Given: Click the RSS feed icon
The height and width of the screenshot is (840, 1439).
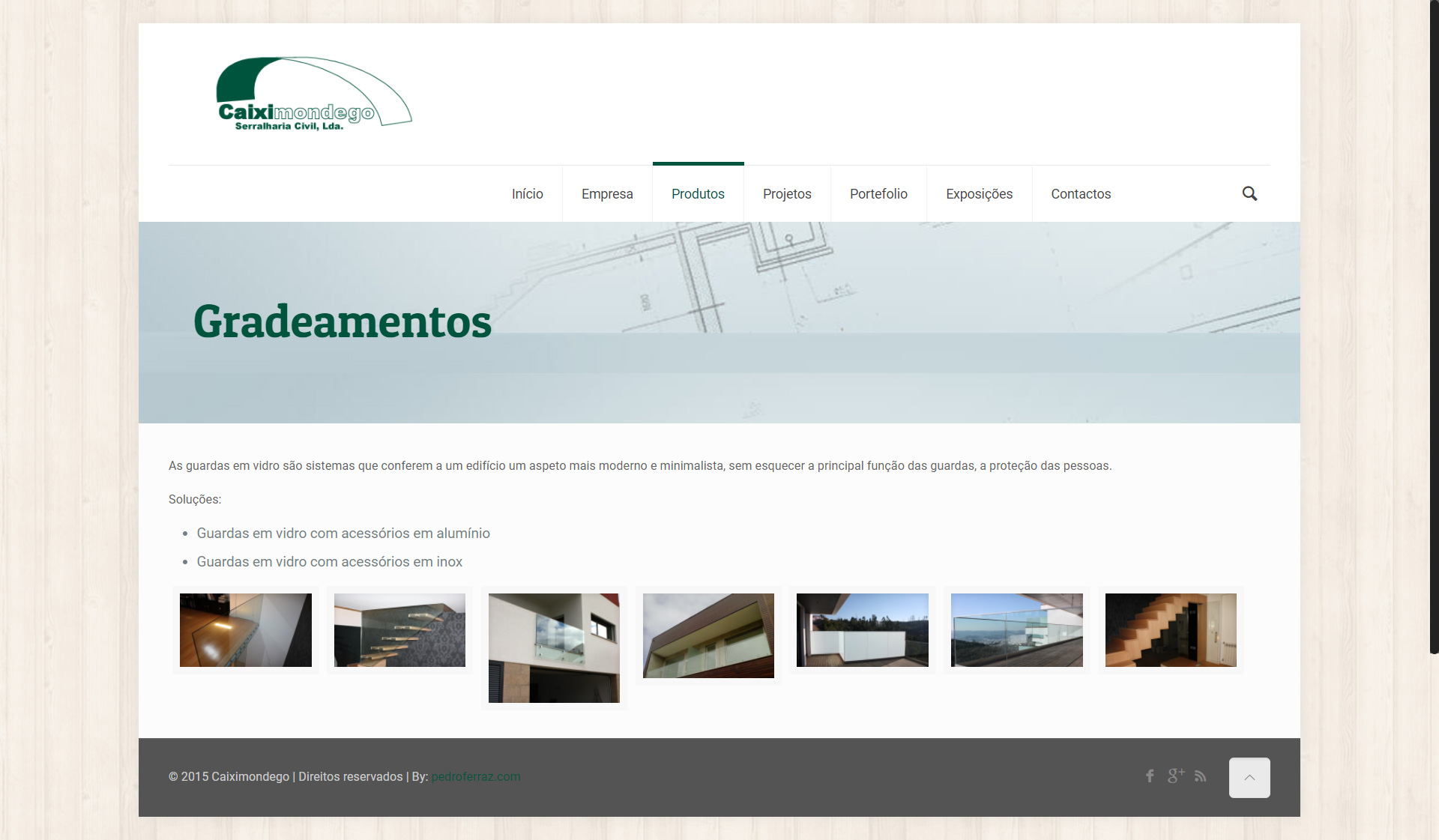Looking at the screenshot, I should tap(1201, 776).
